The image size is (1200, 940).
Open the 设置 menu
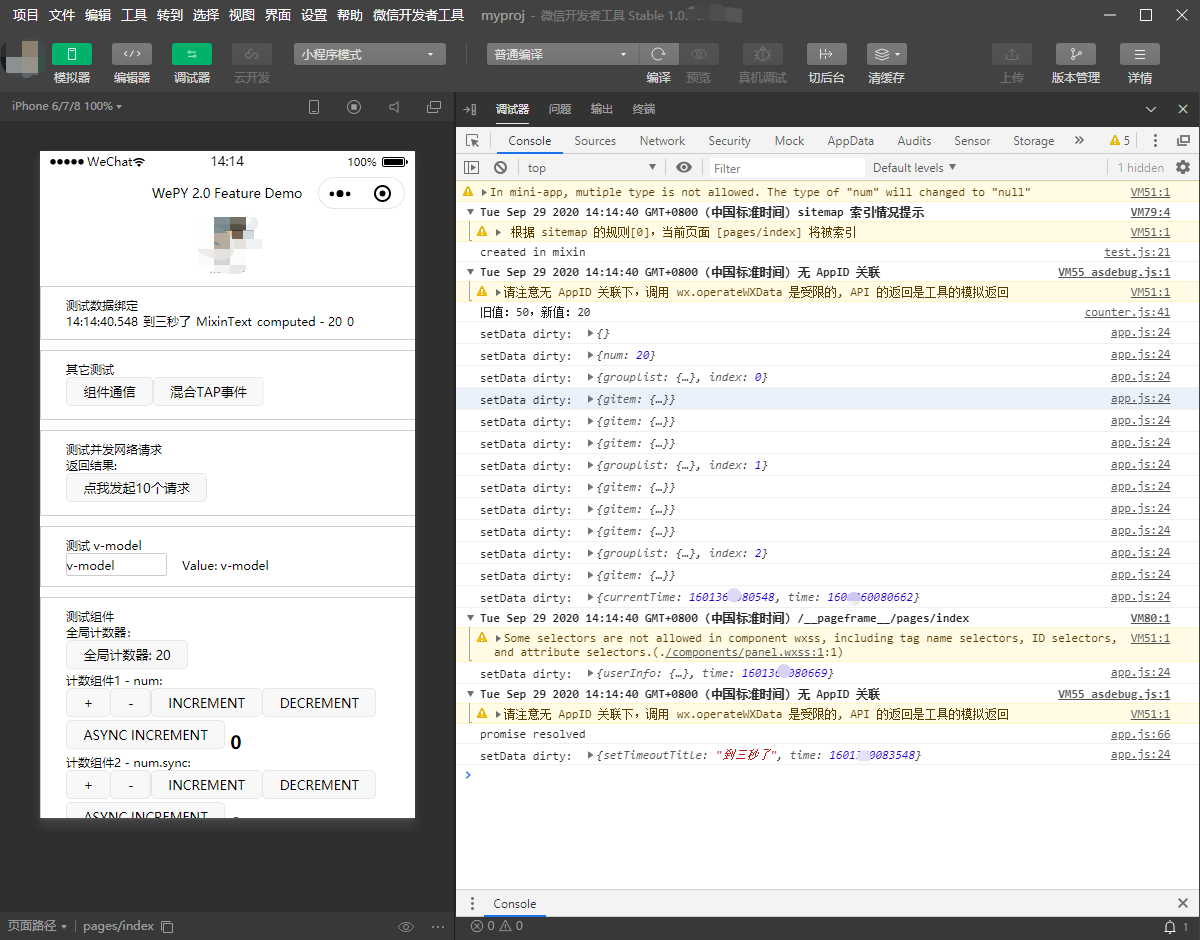pyautogui.click(x=314, y=15)
